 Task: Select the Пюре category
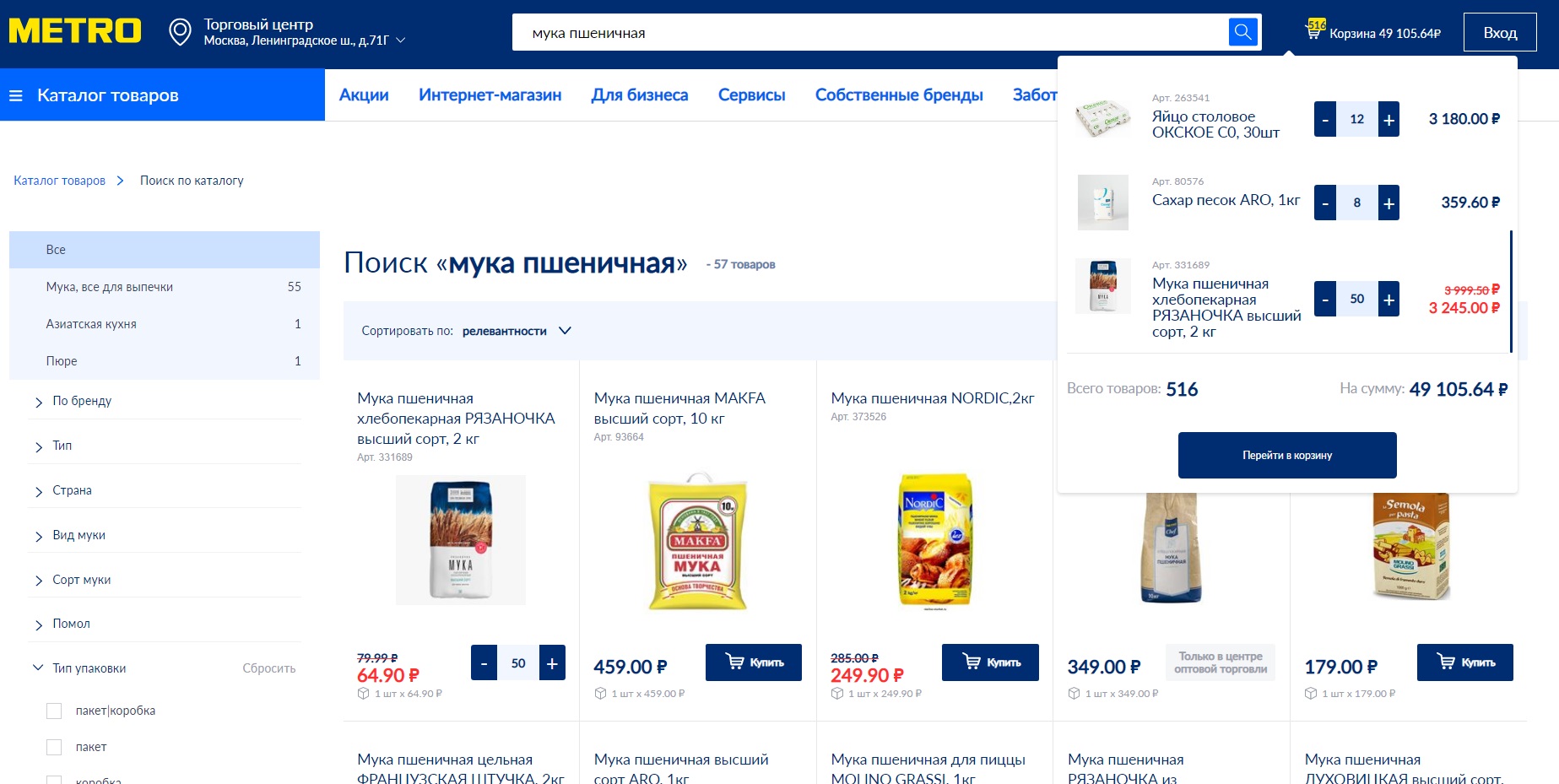165,361
